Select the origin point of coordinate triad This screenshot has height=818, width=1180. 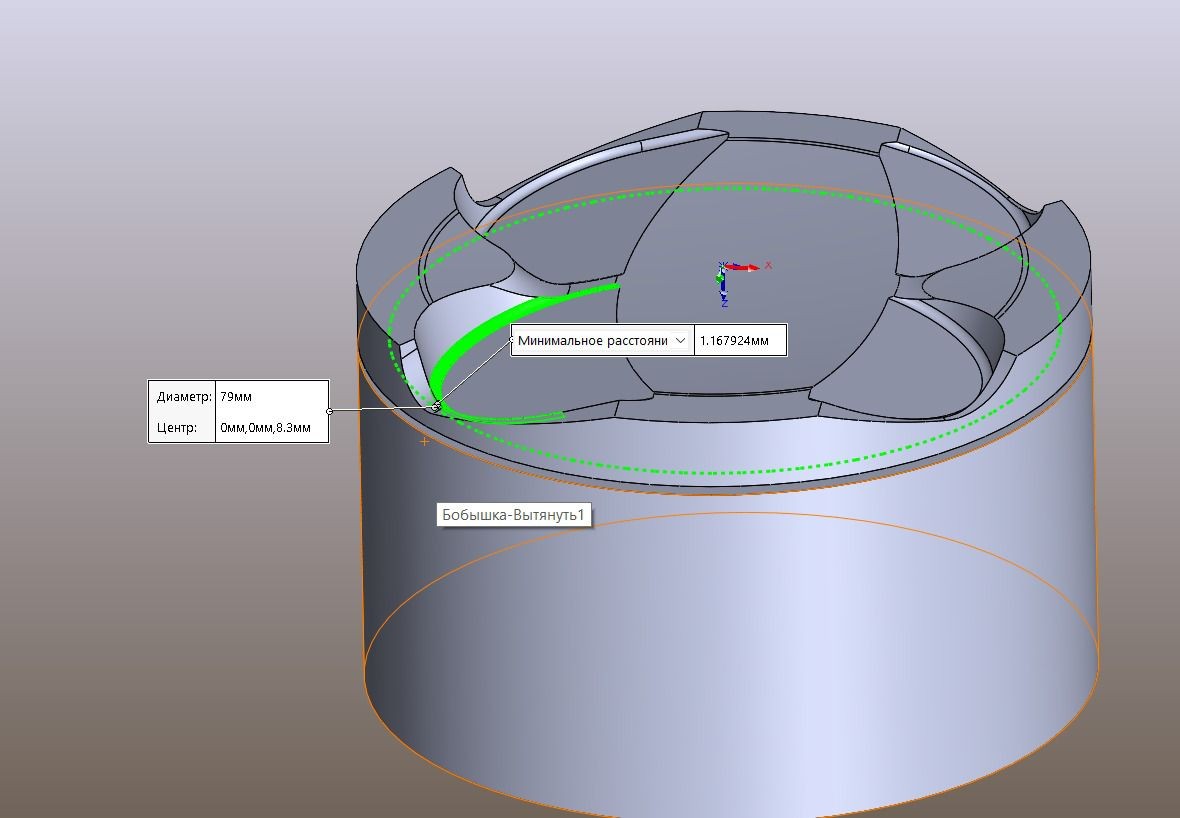tap(723, 268)
